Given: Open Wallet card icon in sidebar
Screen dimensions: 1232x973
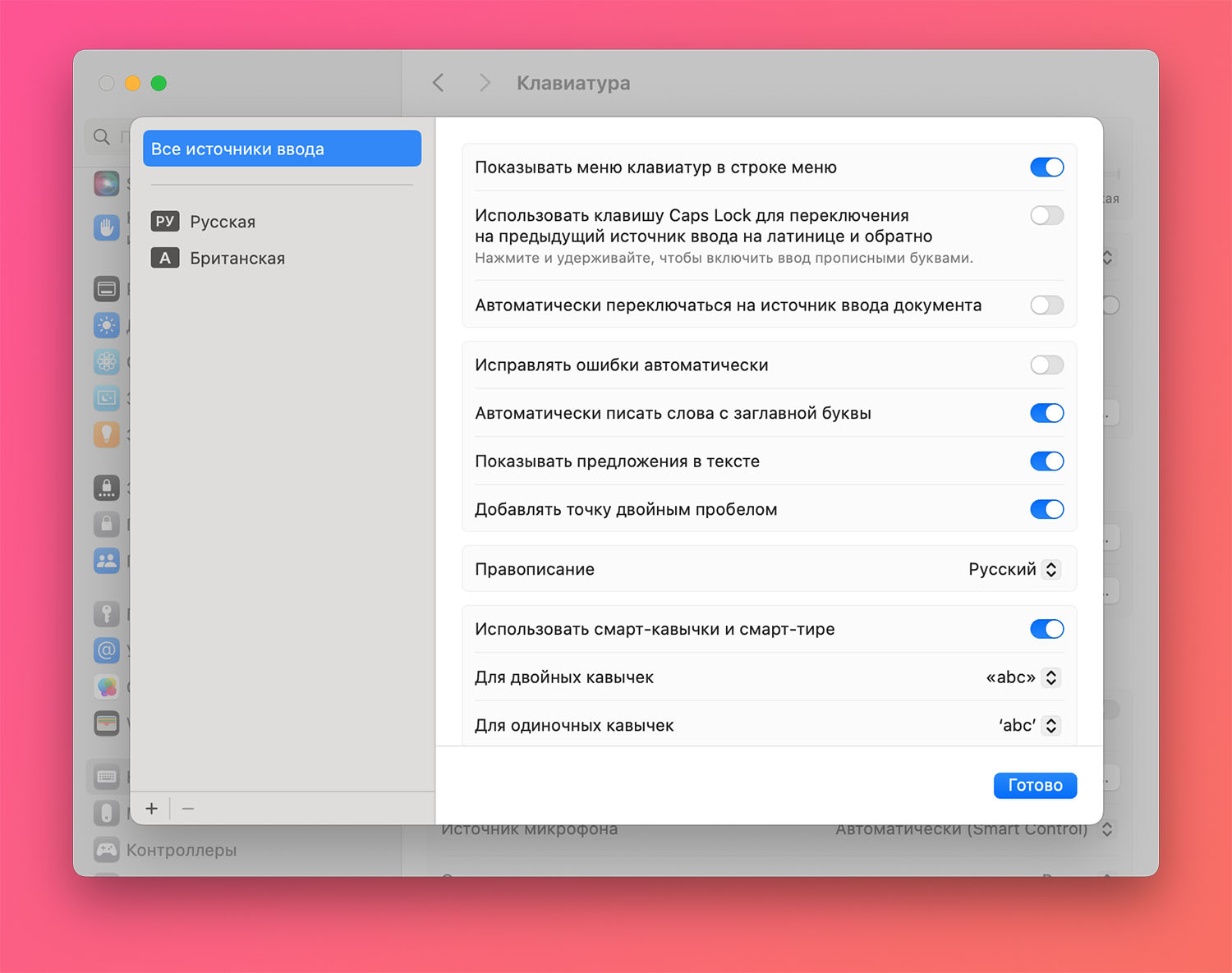Looking at the screenshot, I should pyautogui.click(x=106, y=723).
